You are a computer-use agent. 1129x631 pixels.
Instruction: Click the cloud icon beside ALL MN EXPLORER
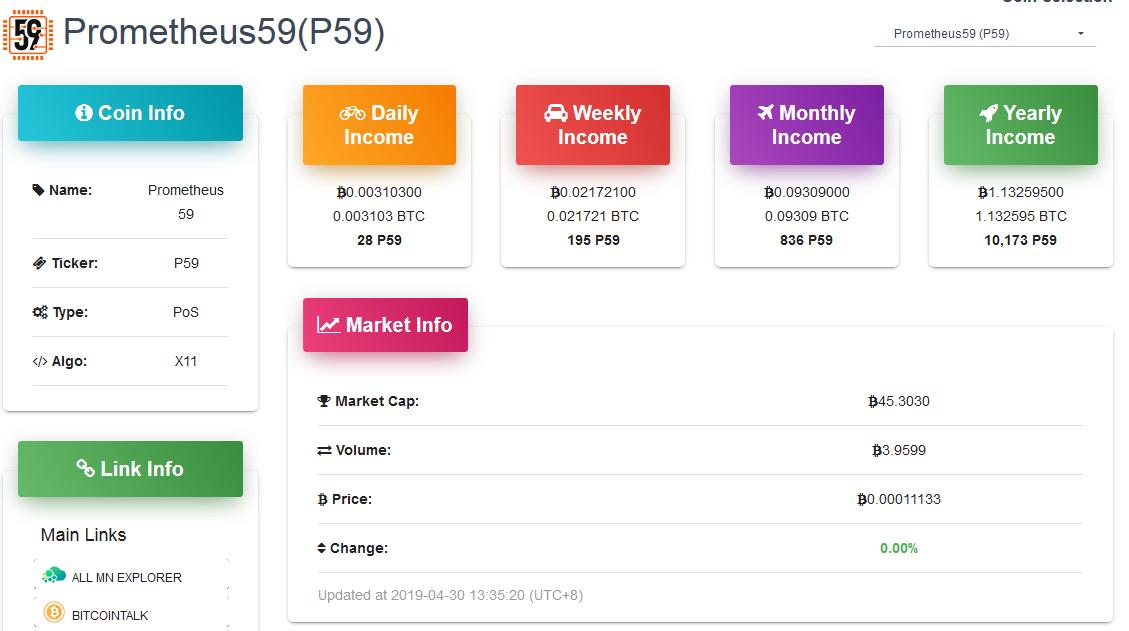52,577
